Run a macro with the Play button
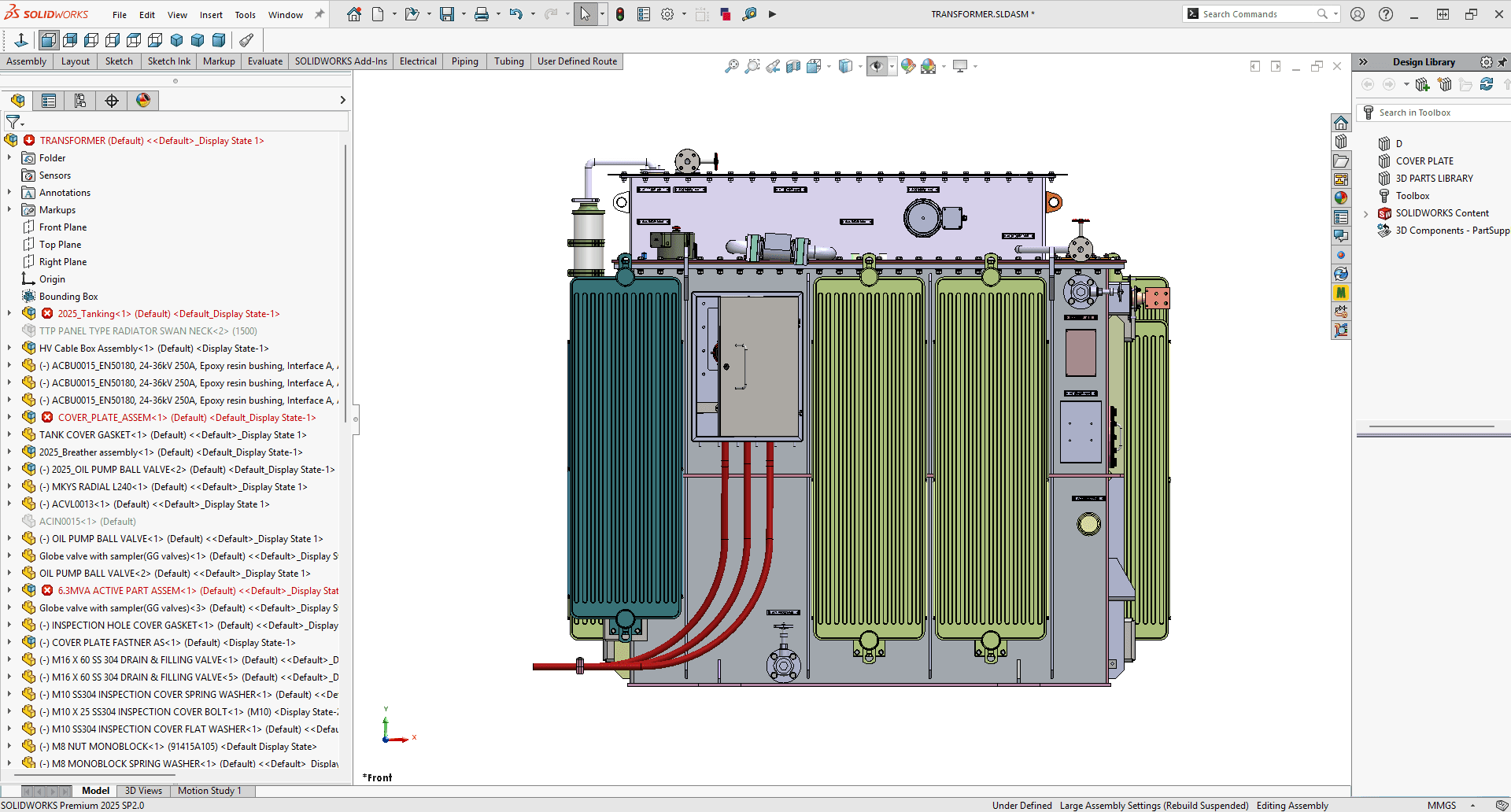This screenshot has height=812, width=1511. [x=773, y=13]
